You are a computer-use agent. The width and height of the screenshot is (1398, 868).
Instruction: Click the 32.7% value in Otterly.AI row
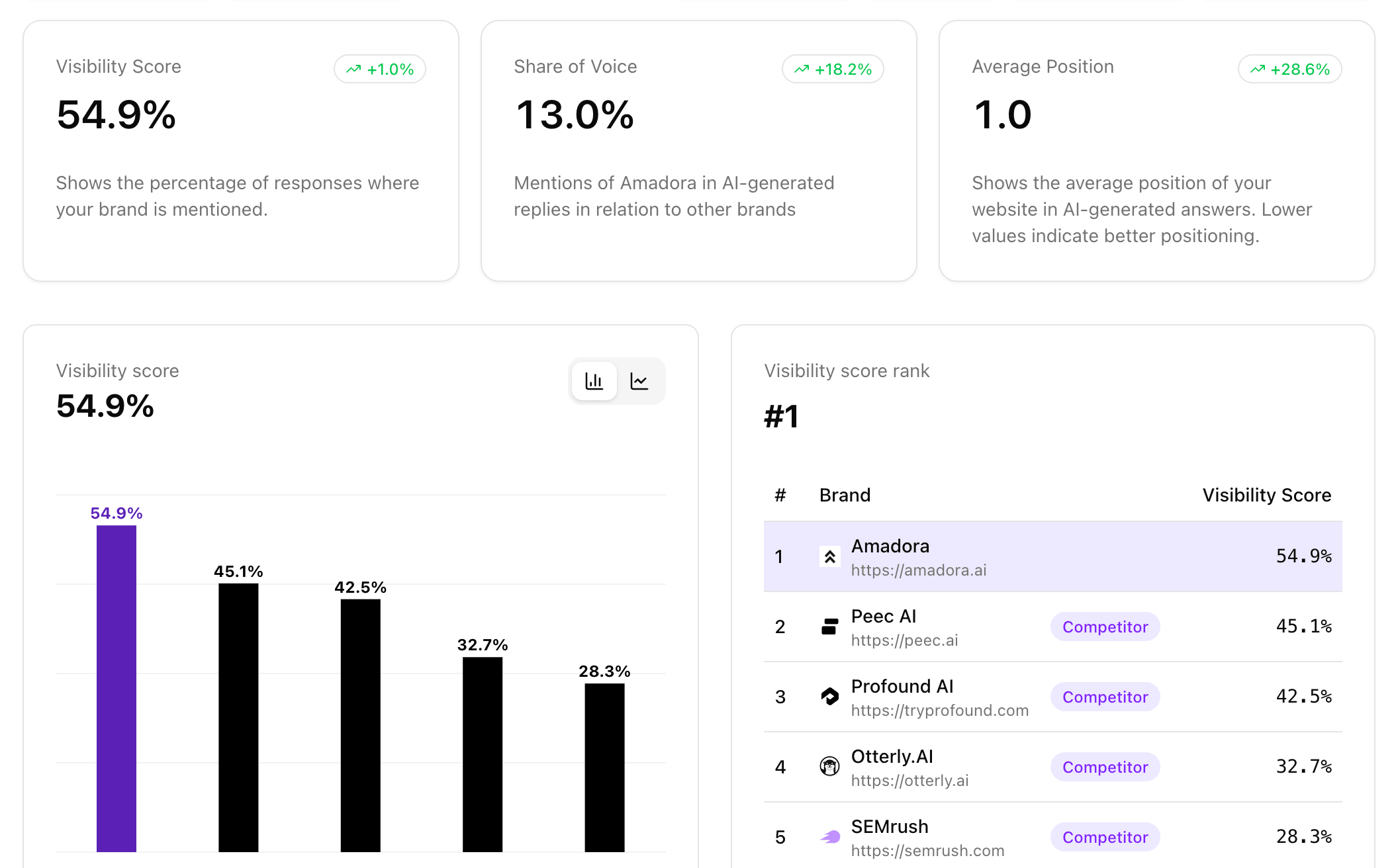click(1304, 766)
